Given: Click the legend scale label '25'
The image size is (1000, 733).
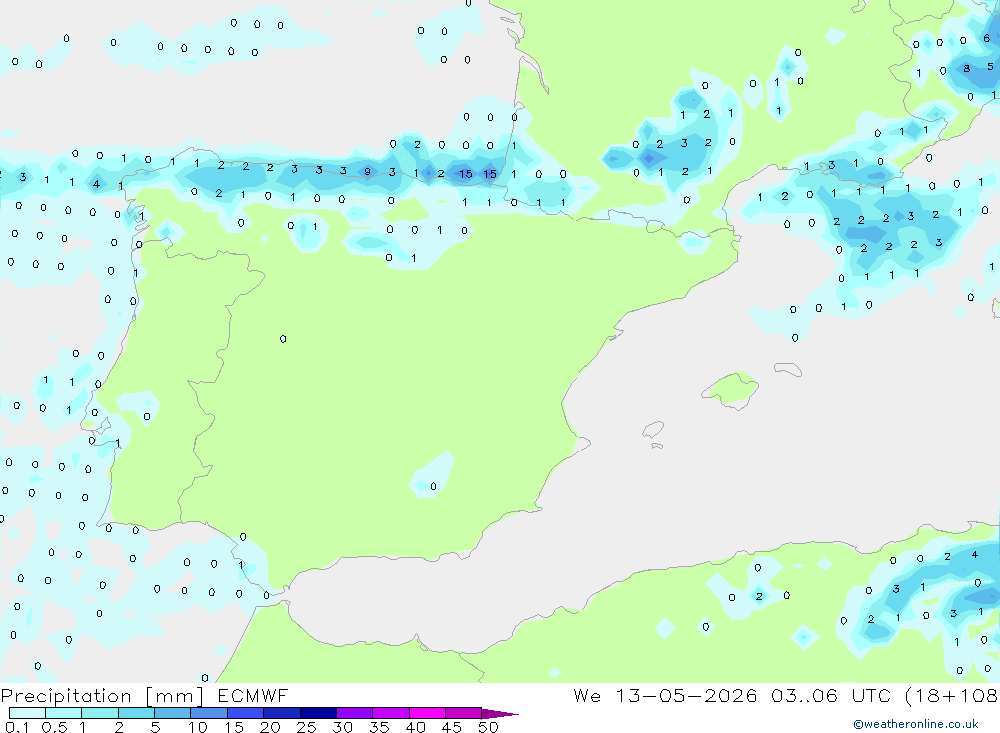Looking at the screenshot, I should [306, 727].
